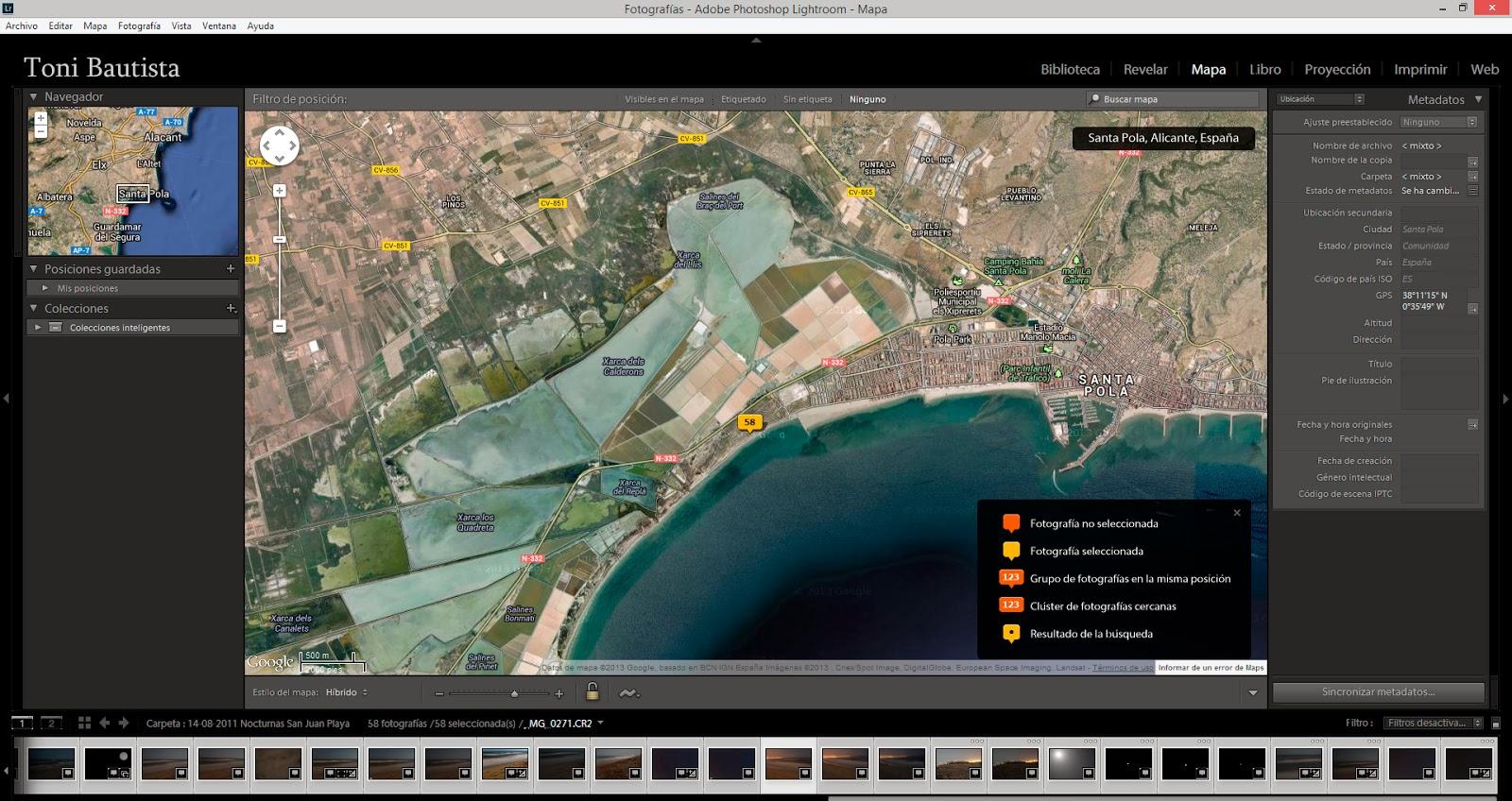Hide the top module picker panel arrow

[756, 40]
